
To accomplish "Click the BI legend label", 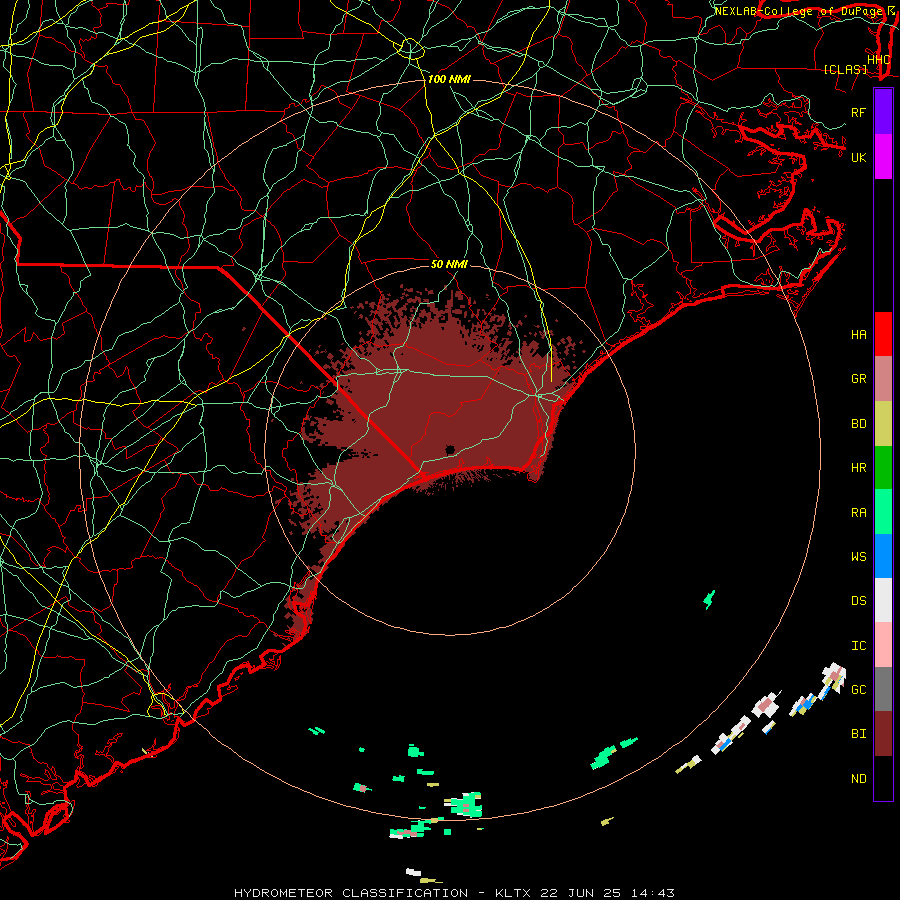I will point(859,734).
